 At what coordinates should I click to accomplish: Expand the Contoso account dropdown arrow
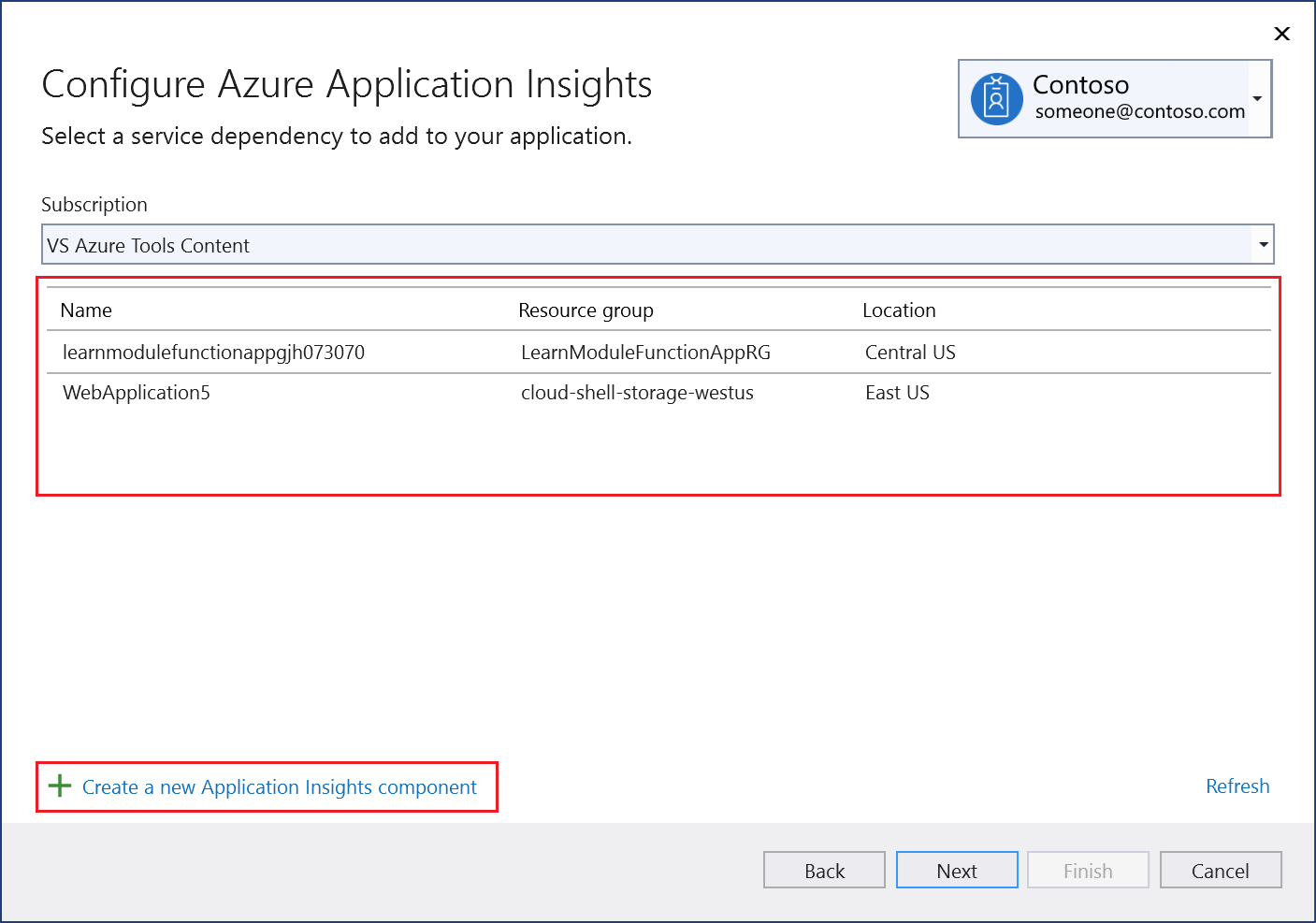(x=1258, y=98)
